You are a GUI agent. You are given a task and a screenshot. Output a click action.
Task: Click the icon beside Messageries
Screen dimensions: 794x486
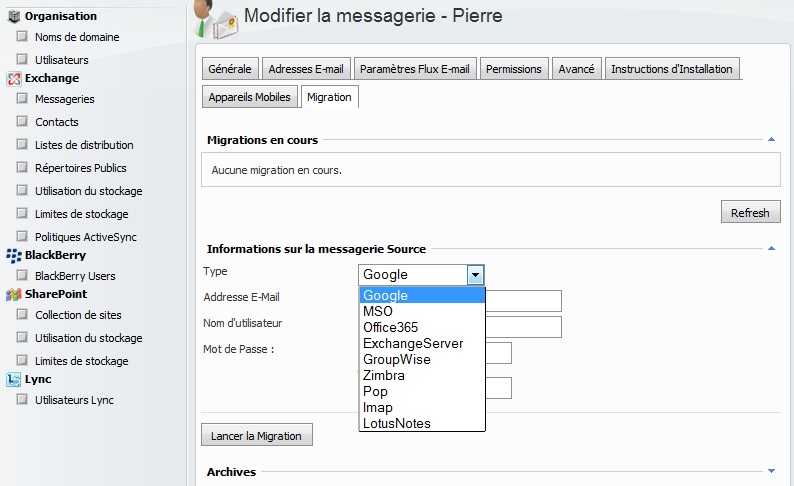click(x=21, y=99)
